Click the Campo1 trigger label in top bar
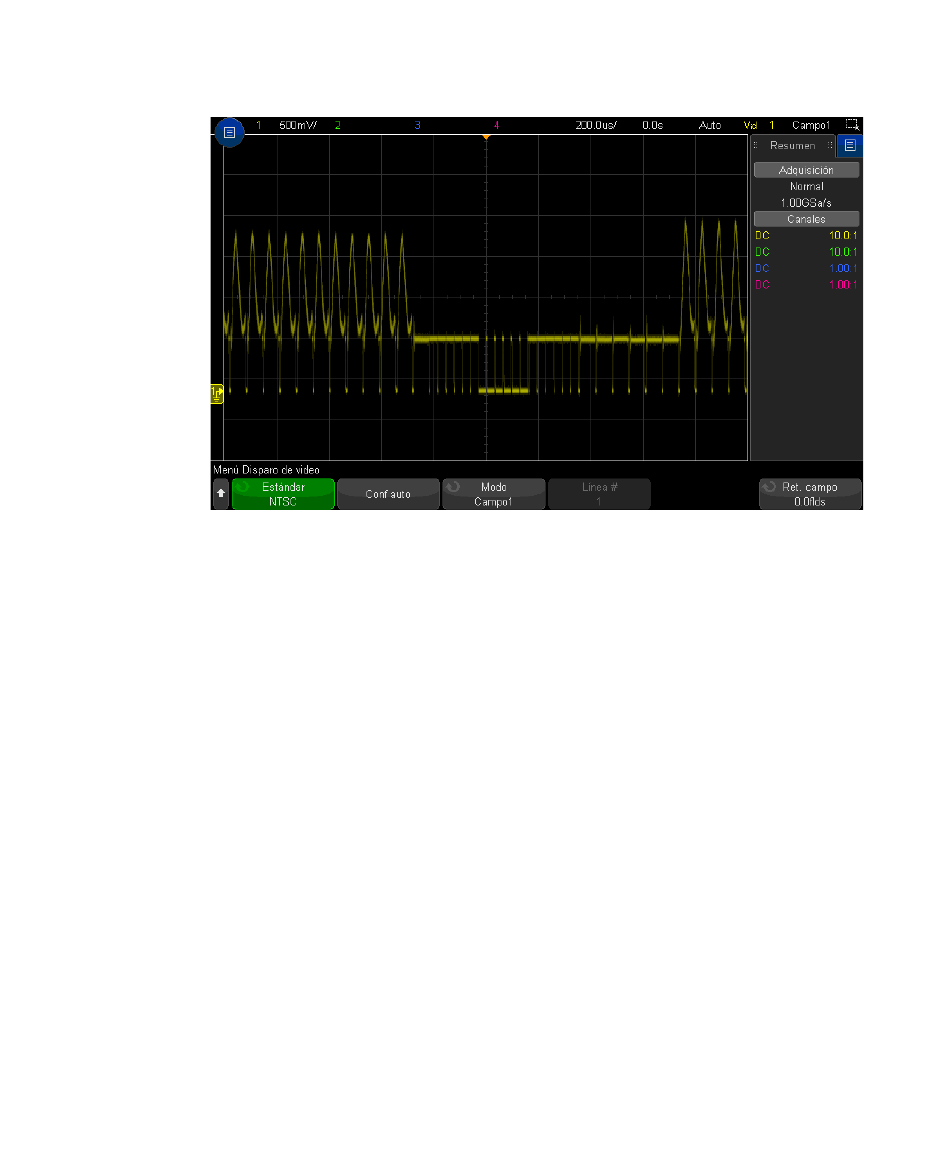The image size is (950, 1165). (810, 125)
